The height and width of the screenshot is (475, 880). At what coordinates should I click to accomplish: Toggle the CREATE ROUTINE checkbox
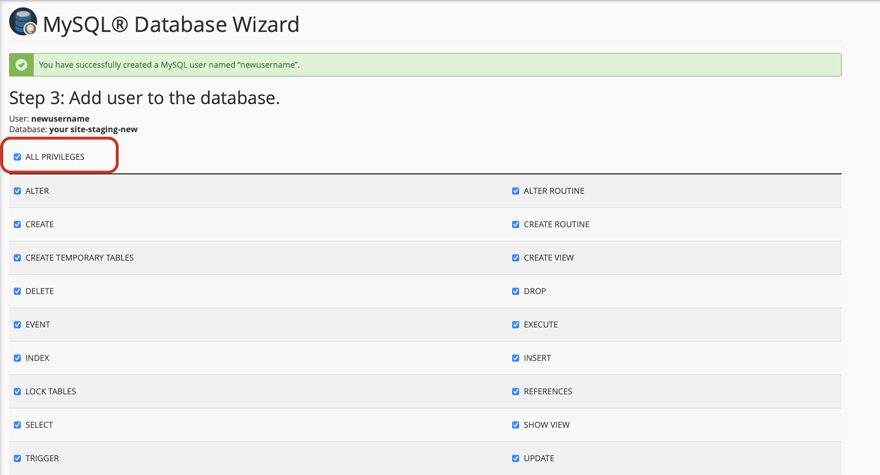pos(515,225)
